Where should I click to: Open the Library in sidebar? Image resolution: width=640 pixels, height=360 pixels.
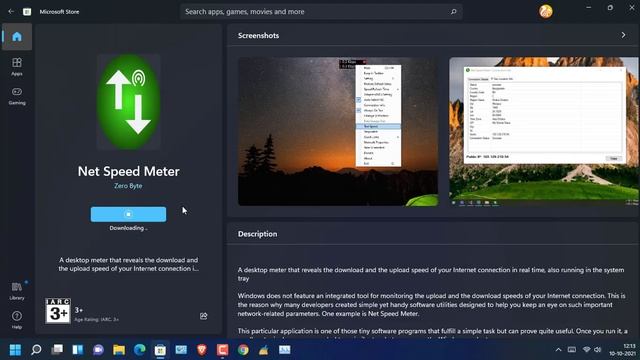tap(17, 291)
